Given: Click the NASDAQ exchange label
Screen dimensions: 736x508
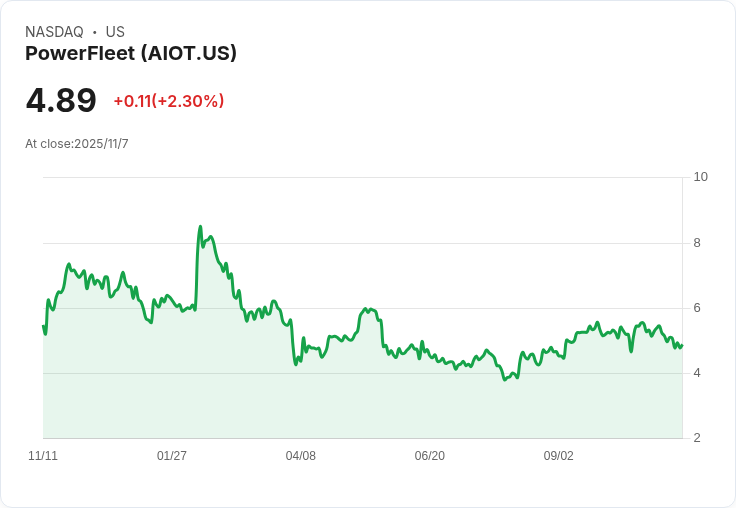Looking at the screenshot, I should pos(54,32).
